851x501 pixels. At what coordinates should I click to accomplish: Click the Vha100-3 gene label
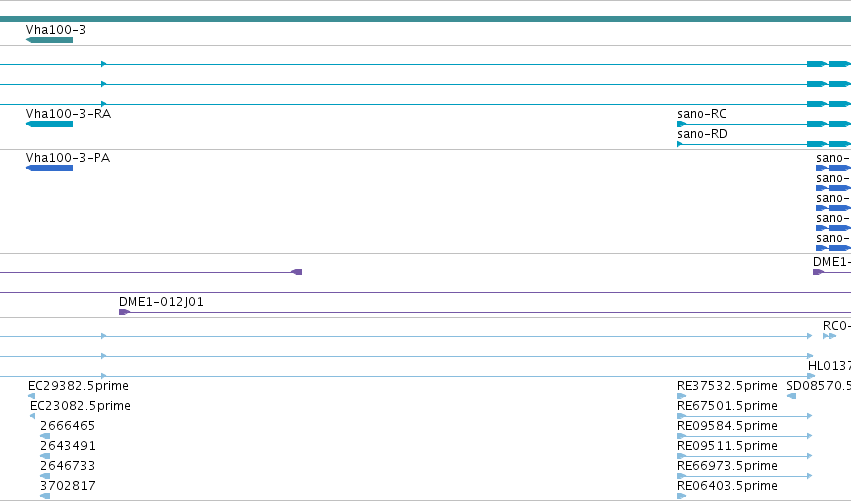56,30
